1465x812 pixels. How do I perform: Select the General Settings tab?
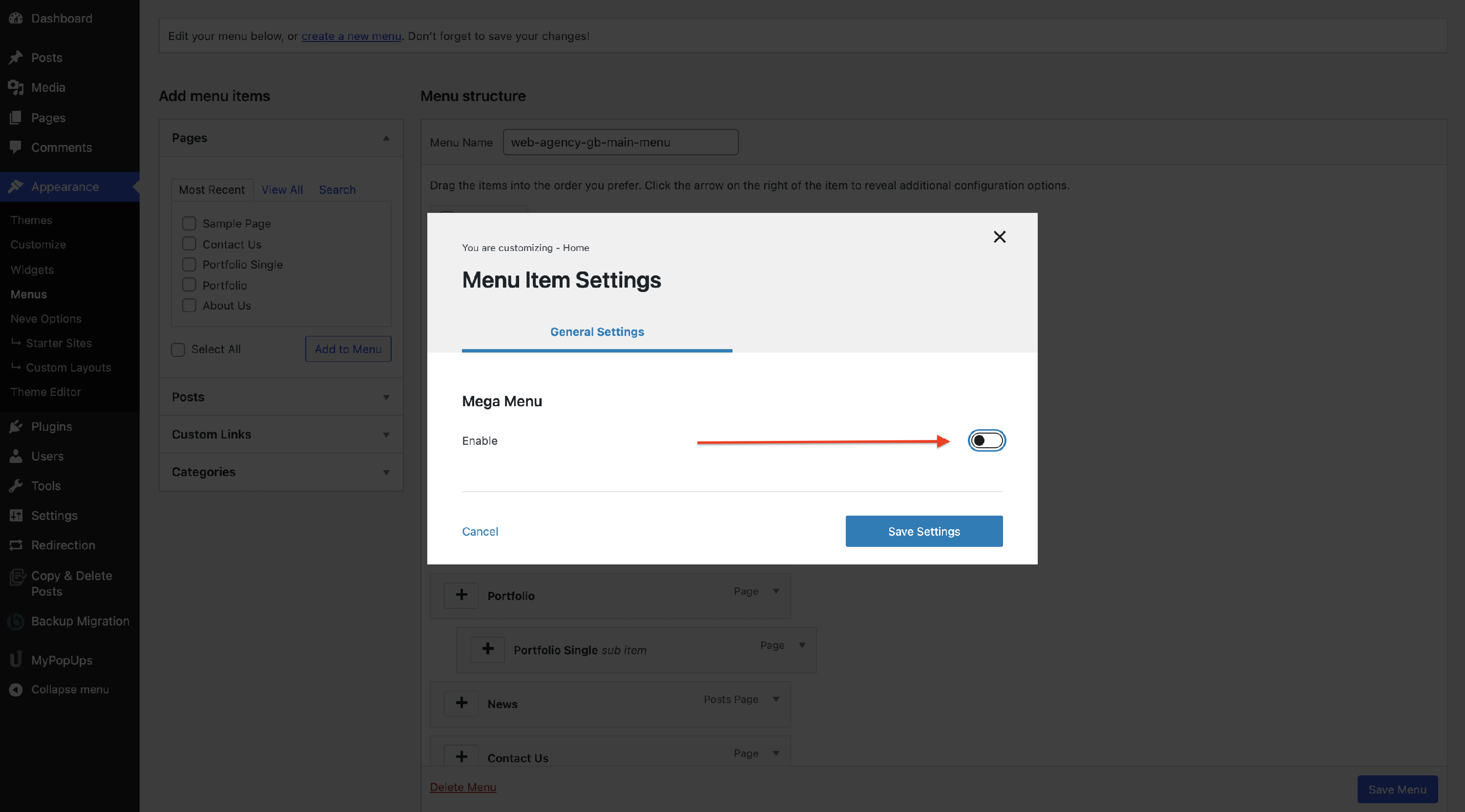(x=597, y=332)
